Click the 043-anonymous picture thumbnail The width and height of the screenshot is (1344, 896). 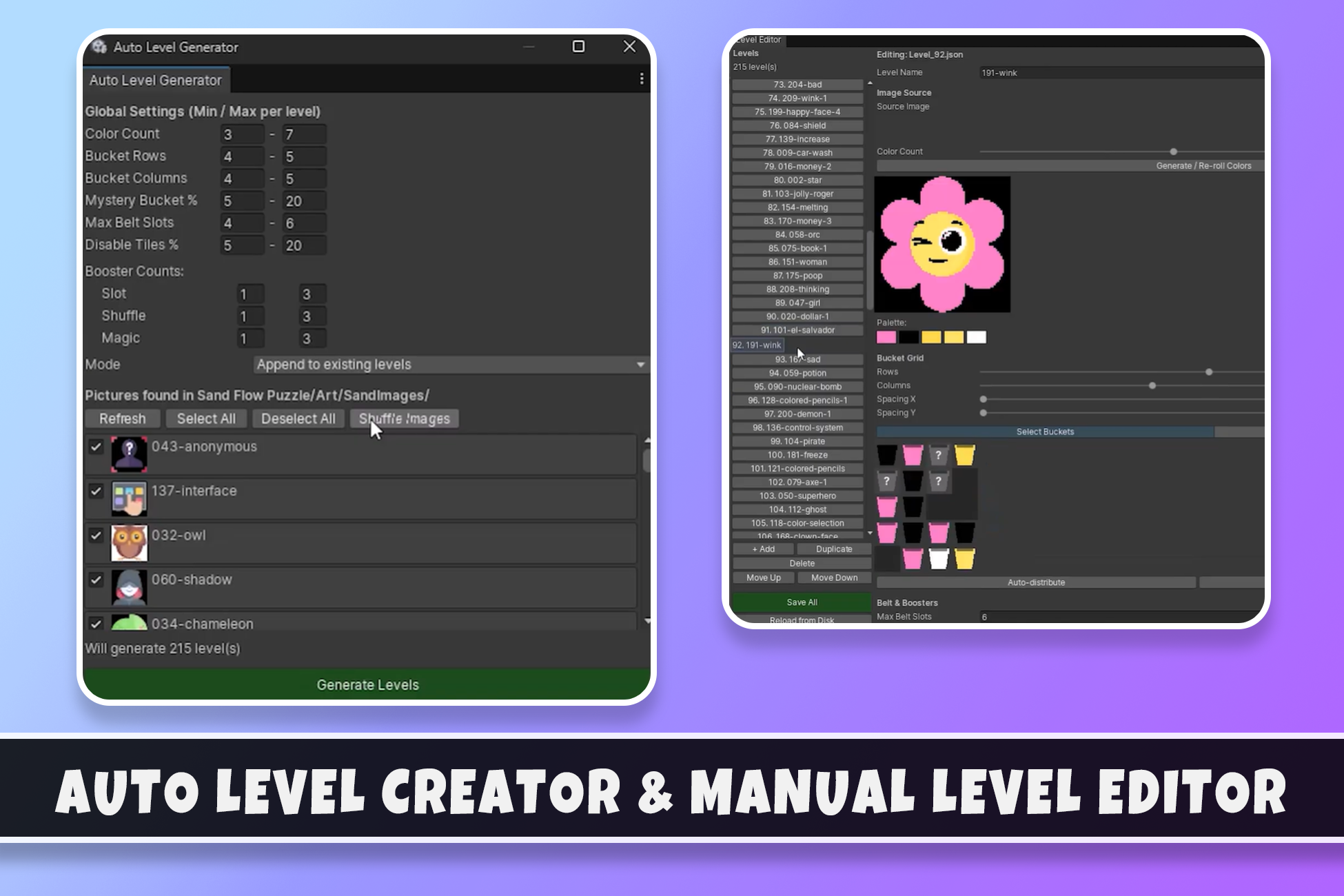pyautogui.click(x=129, y=454)
